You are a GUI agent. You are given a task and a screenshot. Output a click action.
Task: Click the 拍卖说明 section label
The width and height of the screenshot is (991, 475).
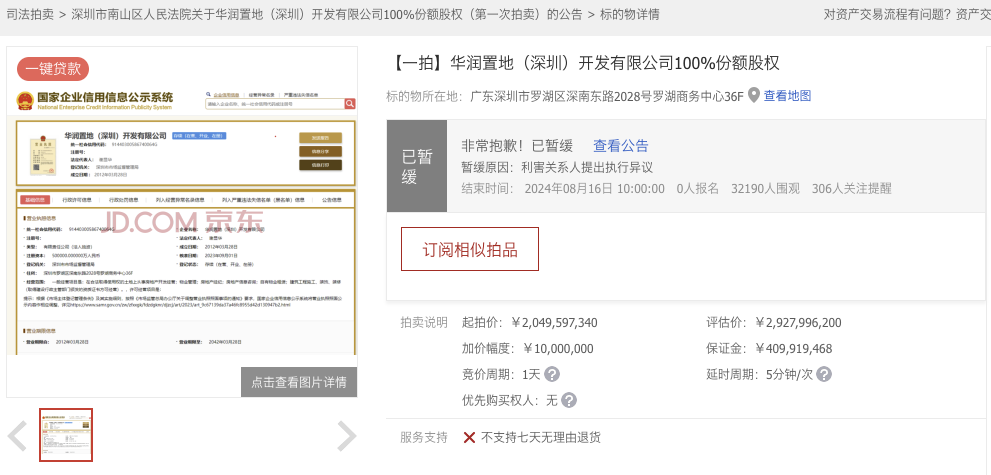tap(423, 323)
